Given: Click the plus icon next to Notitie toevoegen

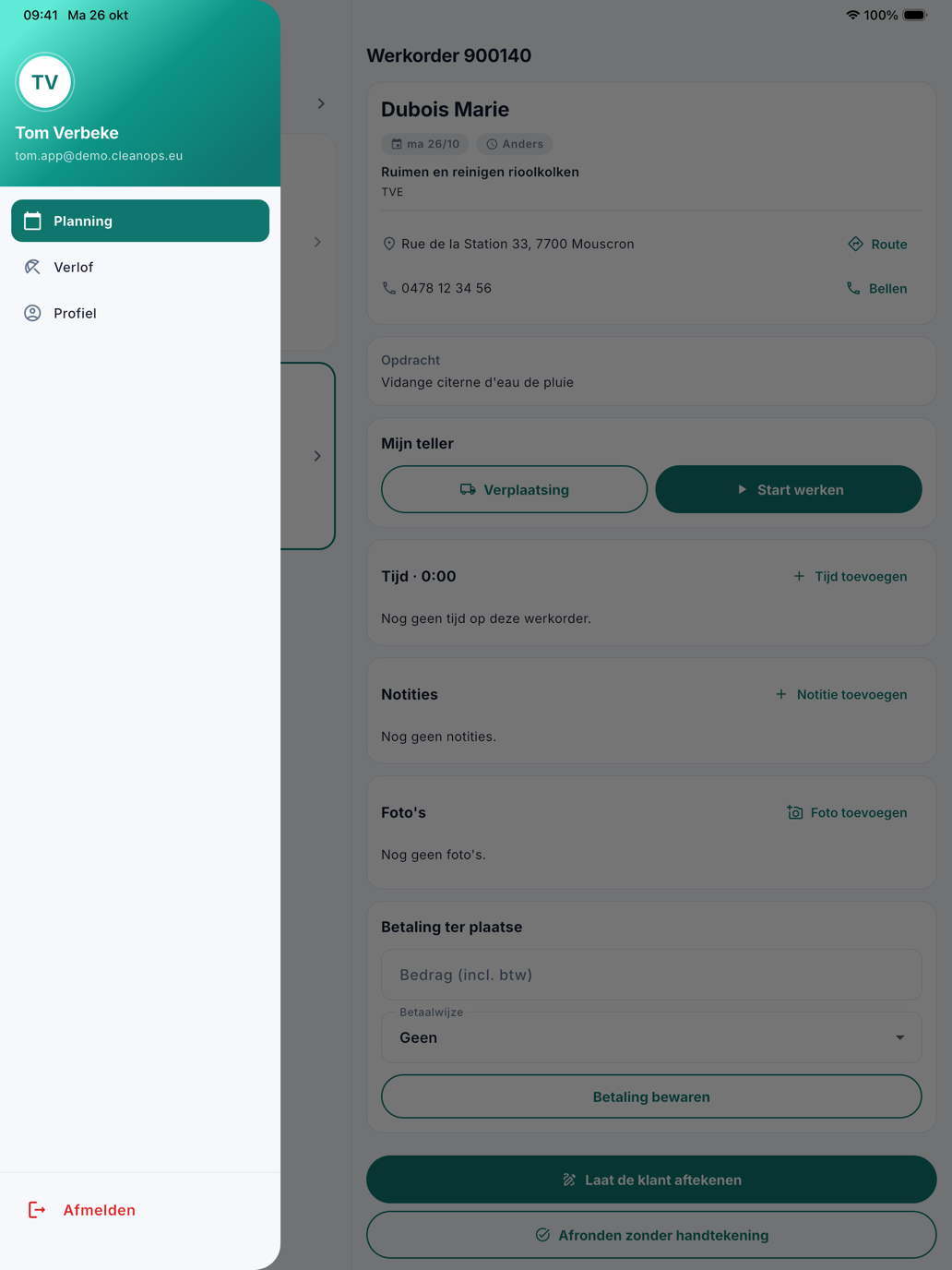Looking at the screenshot, I should pos(781,694).
